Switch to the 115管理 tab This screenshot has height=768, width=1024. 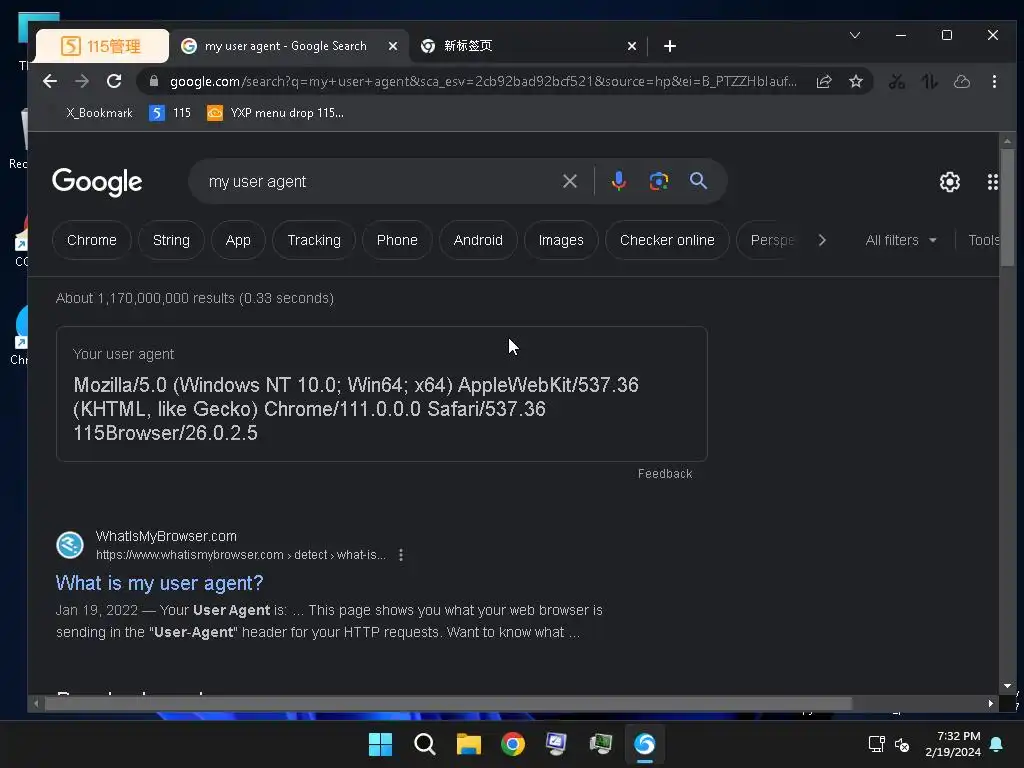(x=102, y=46)
